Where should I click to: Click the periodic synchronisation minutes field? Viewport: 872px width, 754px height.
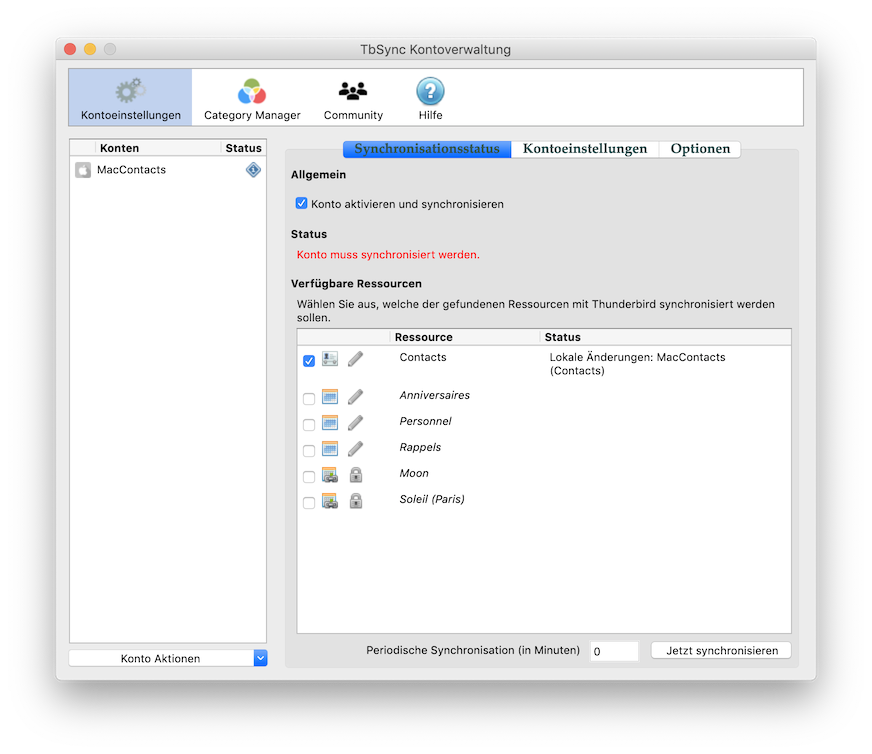point(614,651)
